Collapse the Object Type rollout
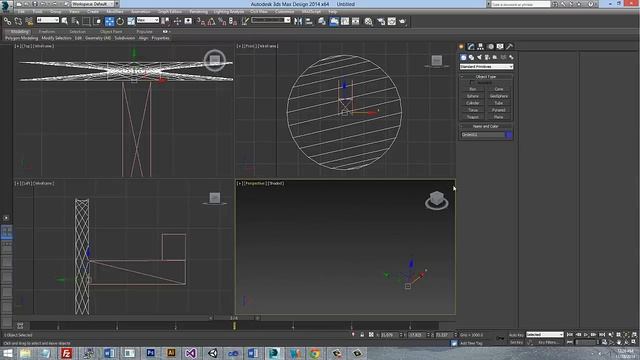The width and height of the screenshot is (640, 360). coord(486,76)
